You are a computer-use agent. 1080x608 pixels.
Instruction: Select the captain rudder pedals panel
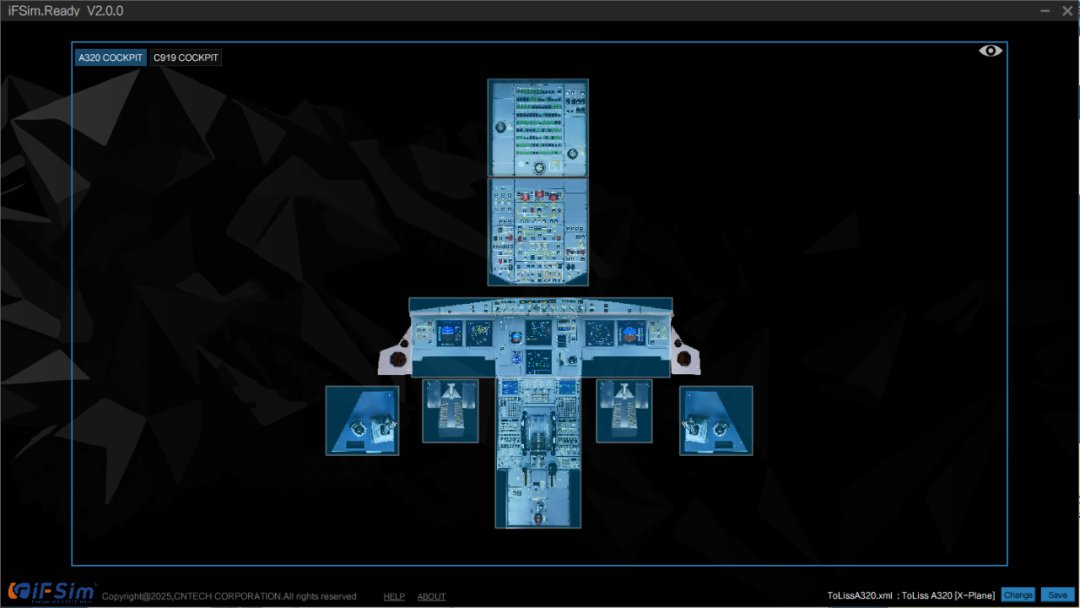(450, 411)
